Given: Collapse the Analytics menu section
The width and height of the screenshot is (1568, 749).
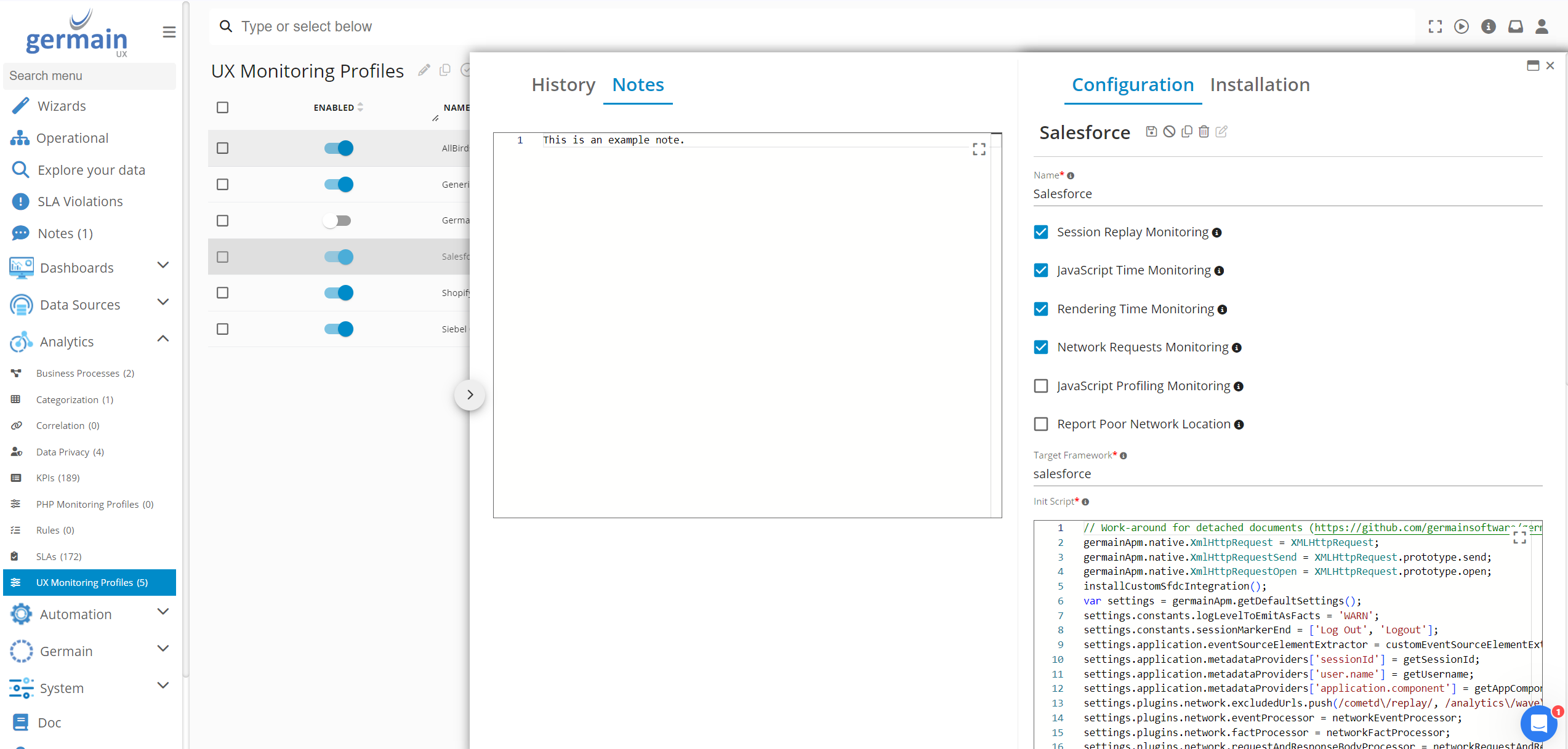Looking at the screenshot, I should 163,339.
